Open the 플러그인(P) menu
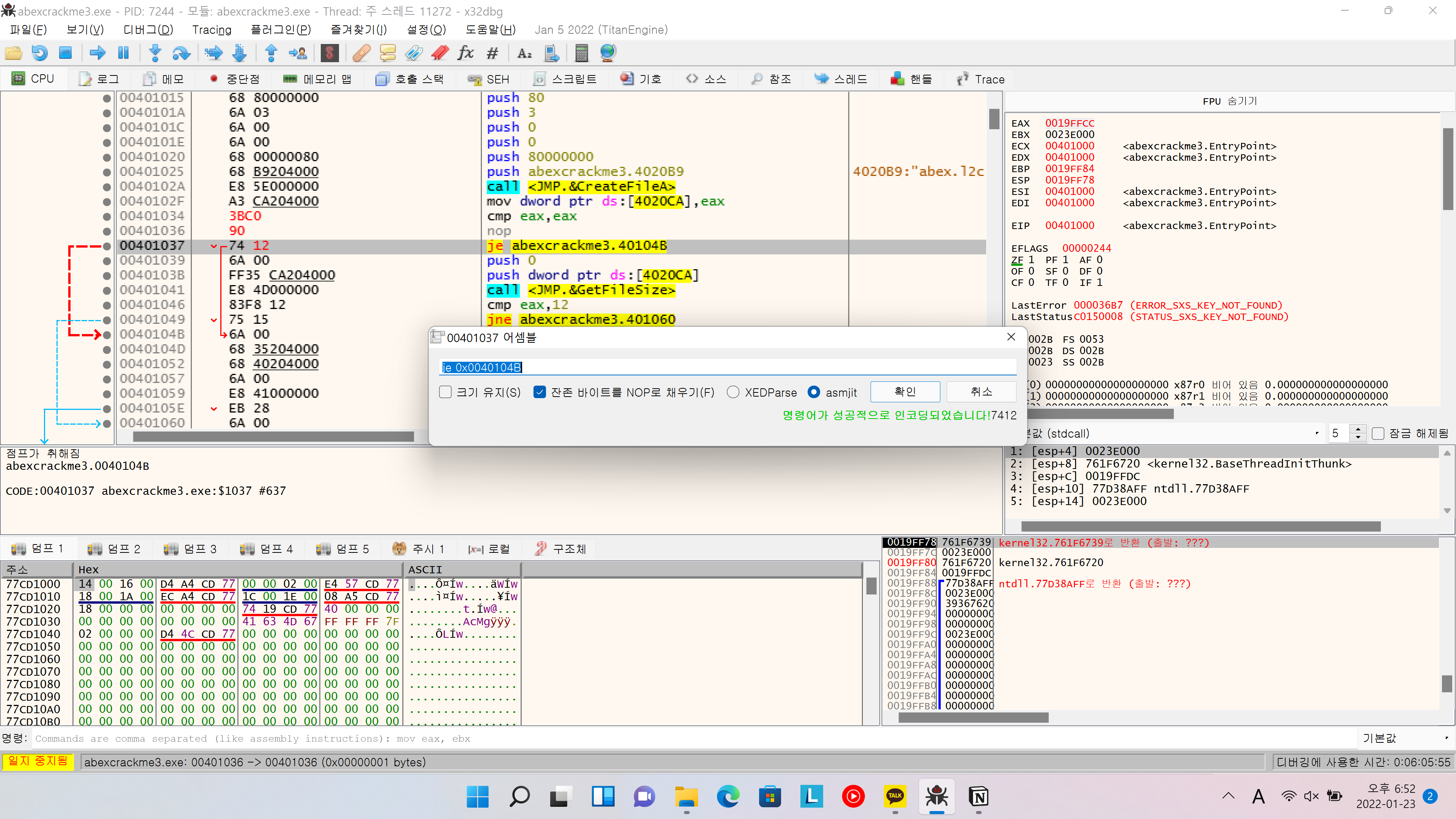 pyautogui.click(x=281, y=30)
